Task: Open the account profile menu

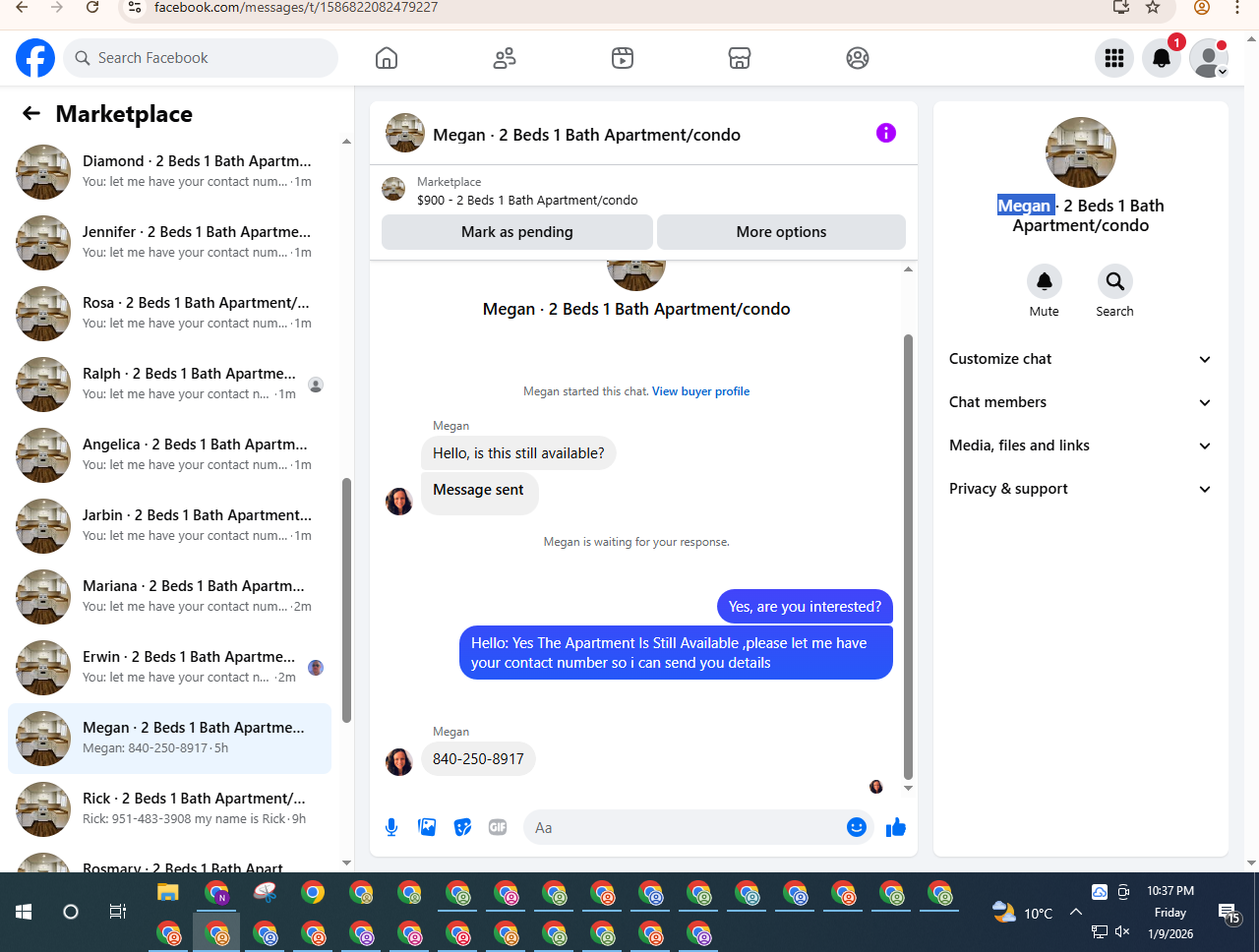Action: tap(1209, 58)
